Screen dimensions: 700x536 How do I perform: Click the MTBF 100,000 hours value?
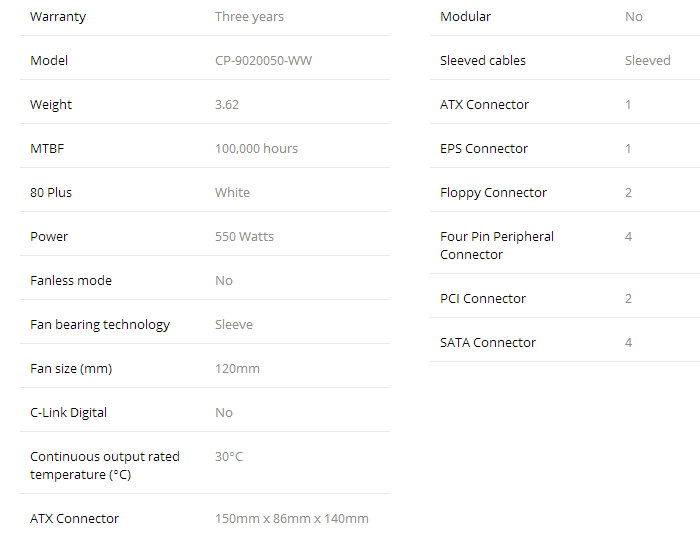[256, 149]
